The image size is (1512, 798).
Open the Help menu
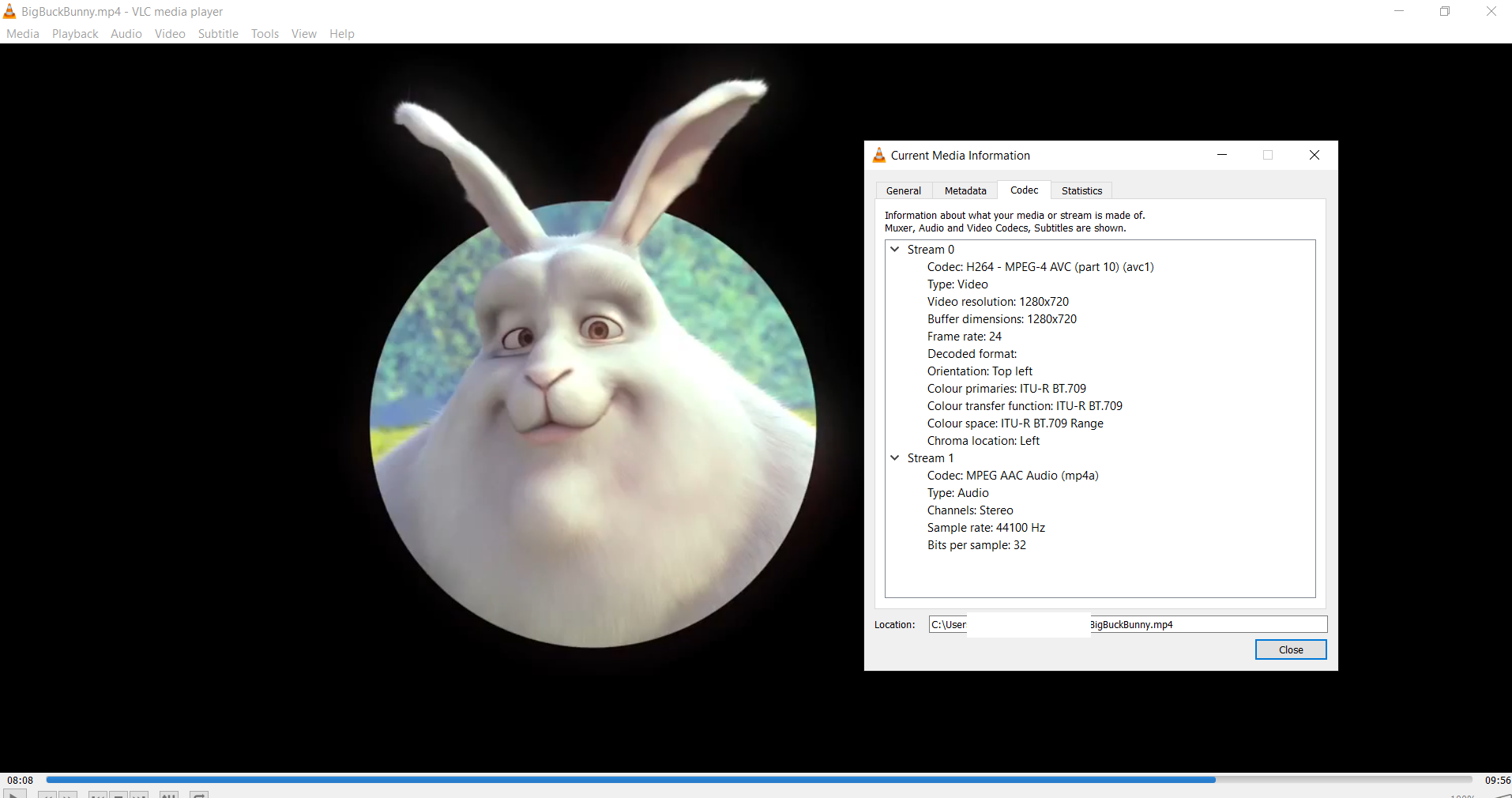click(x=341, y=34)
